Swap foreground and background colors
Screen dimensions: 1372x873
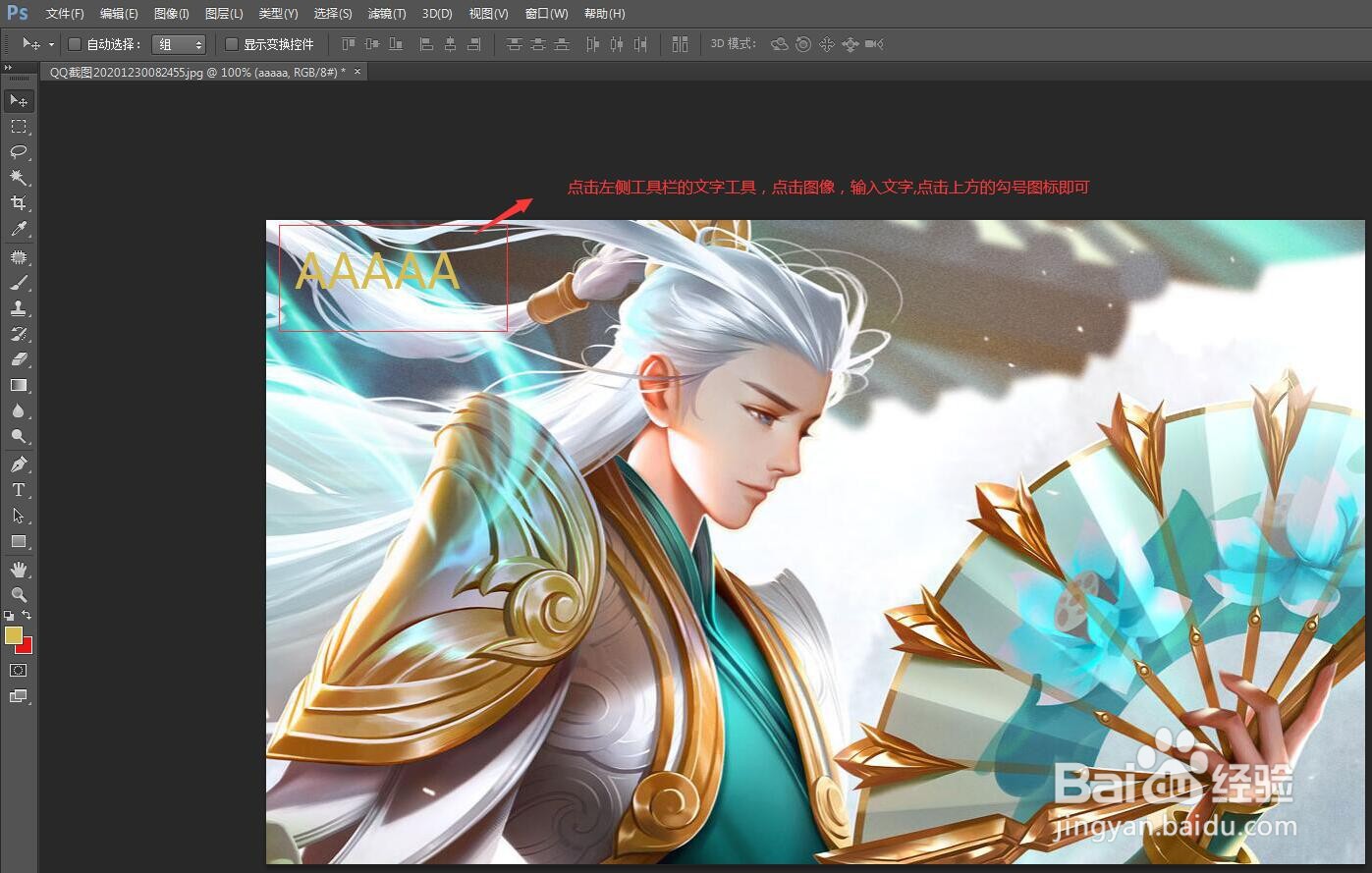pos(27,615)
